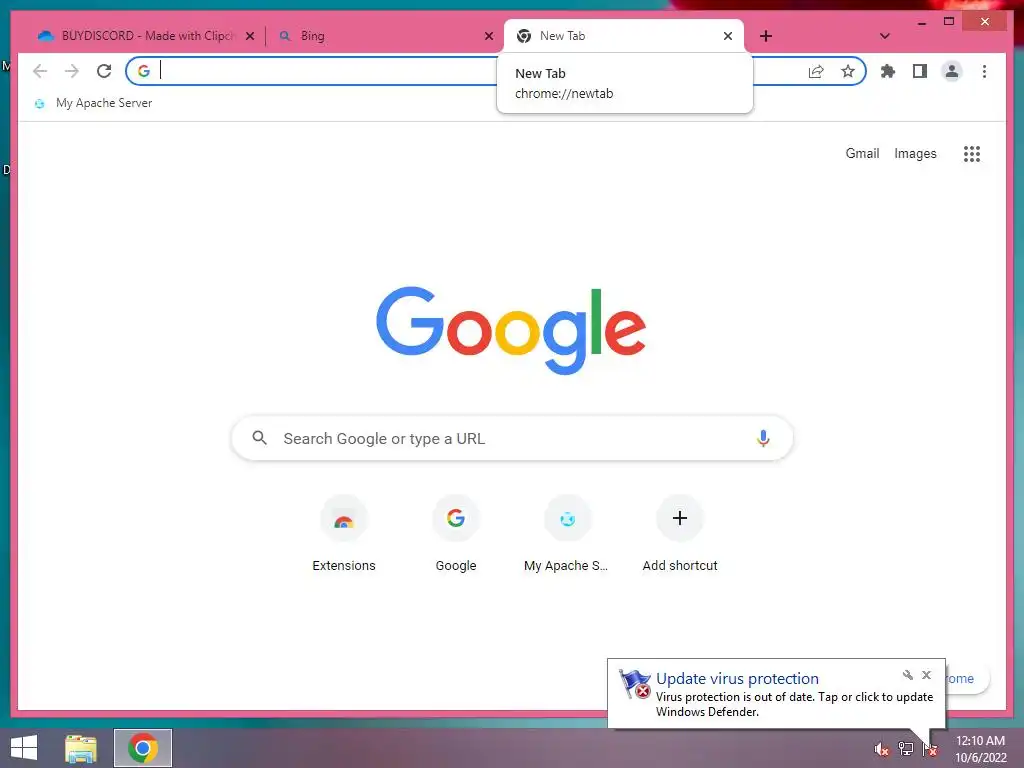Open the Google apps grid
Viewport: 1024px width, 768px height.
click(x=972, y=153)
